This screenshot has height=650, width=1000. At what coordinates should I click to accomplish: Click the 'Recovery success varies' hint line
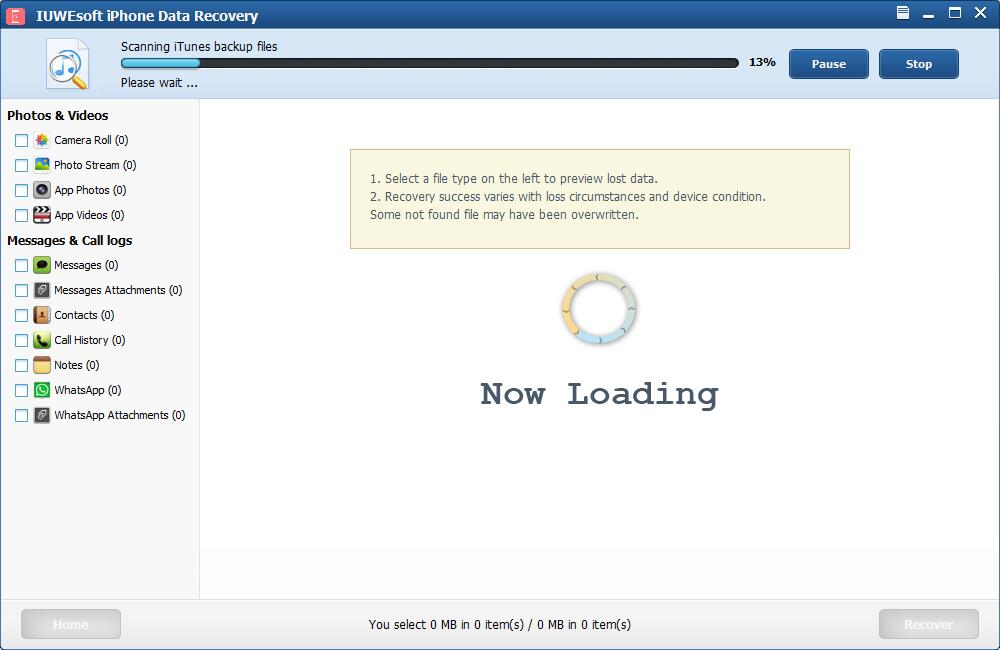(x=568, y=196)
